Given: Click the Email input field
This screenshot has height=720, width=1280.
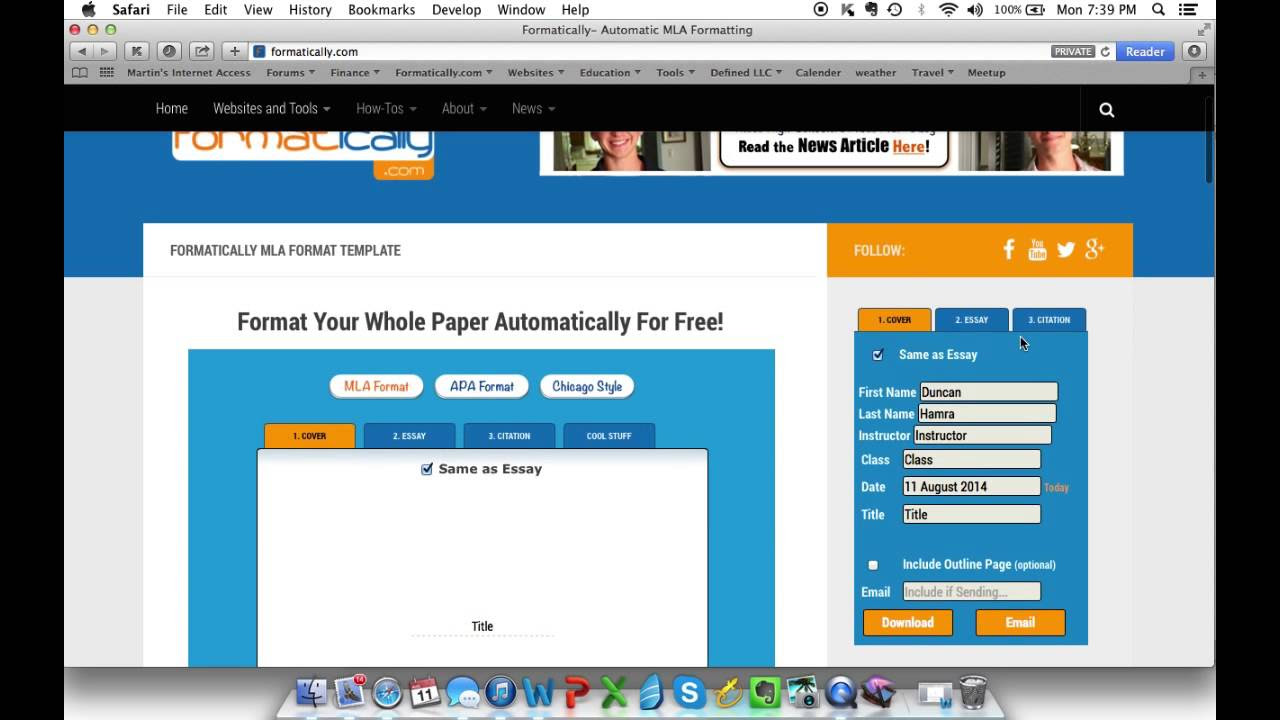Looking at the screenshot, I should [971, 592].
